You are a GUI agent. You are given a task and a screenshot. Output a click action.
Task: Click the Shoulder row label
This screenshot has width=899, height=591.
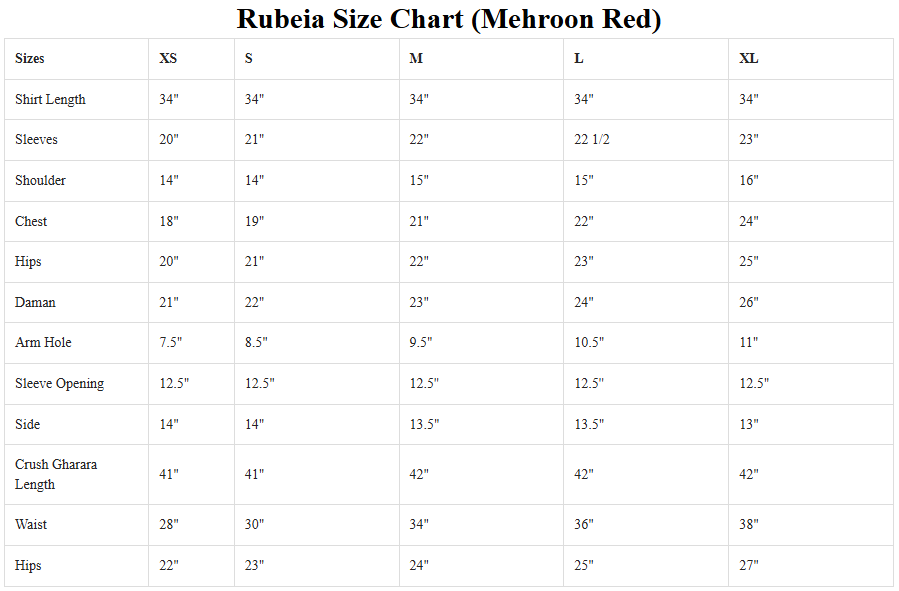[41, 181]
